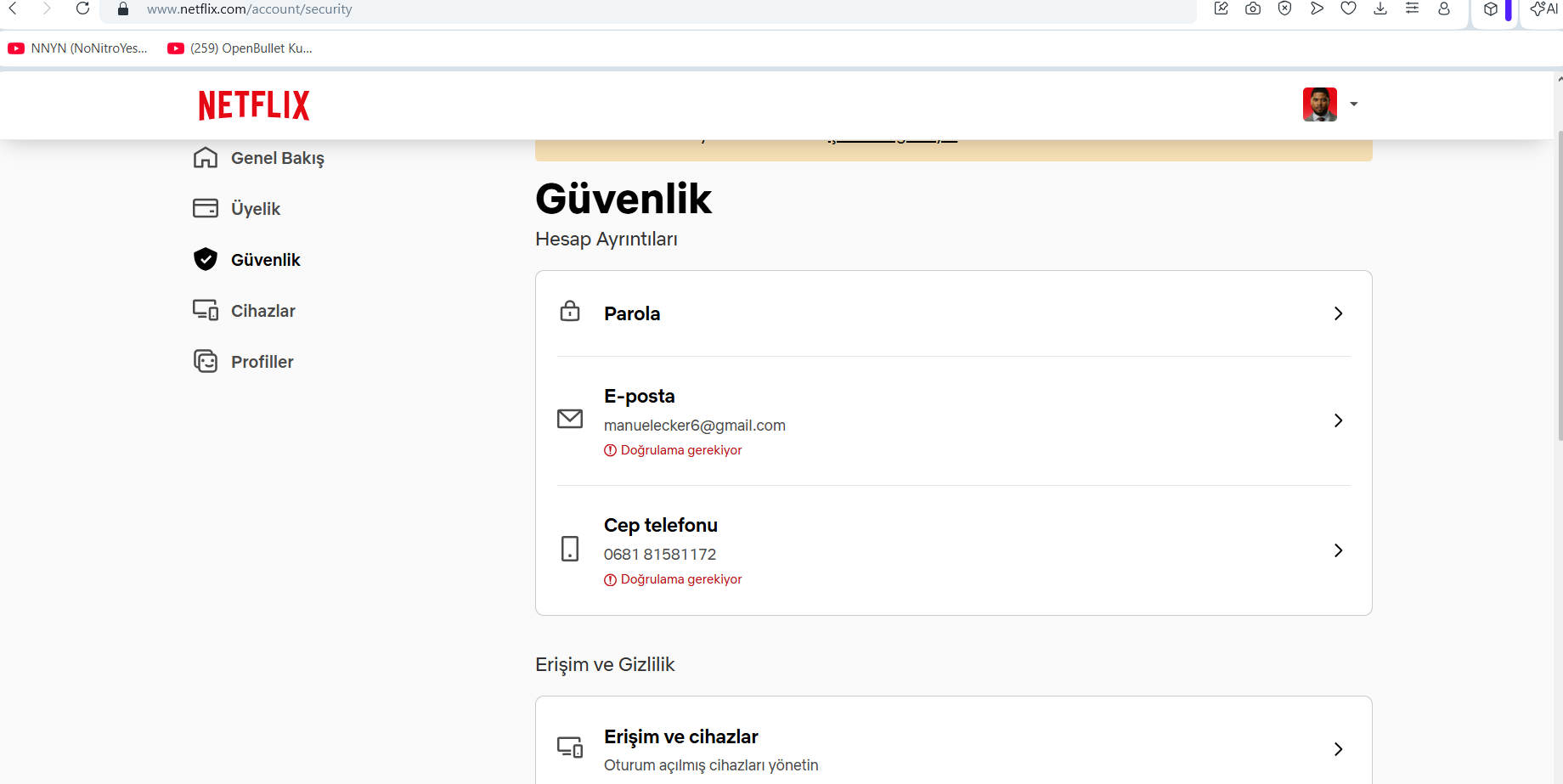Click the lock icon beside Parola
Screen dimensions: 1563x784
coord(570,311)
